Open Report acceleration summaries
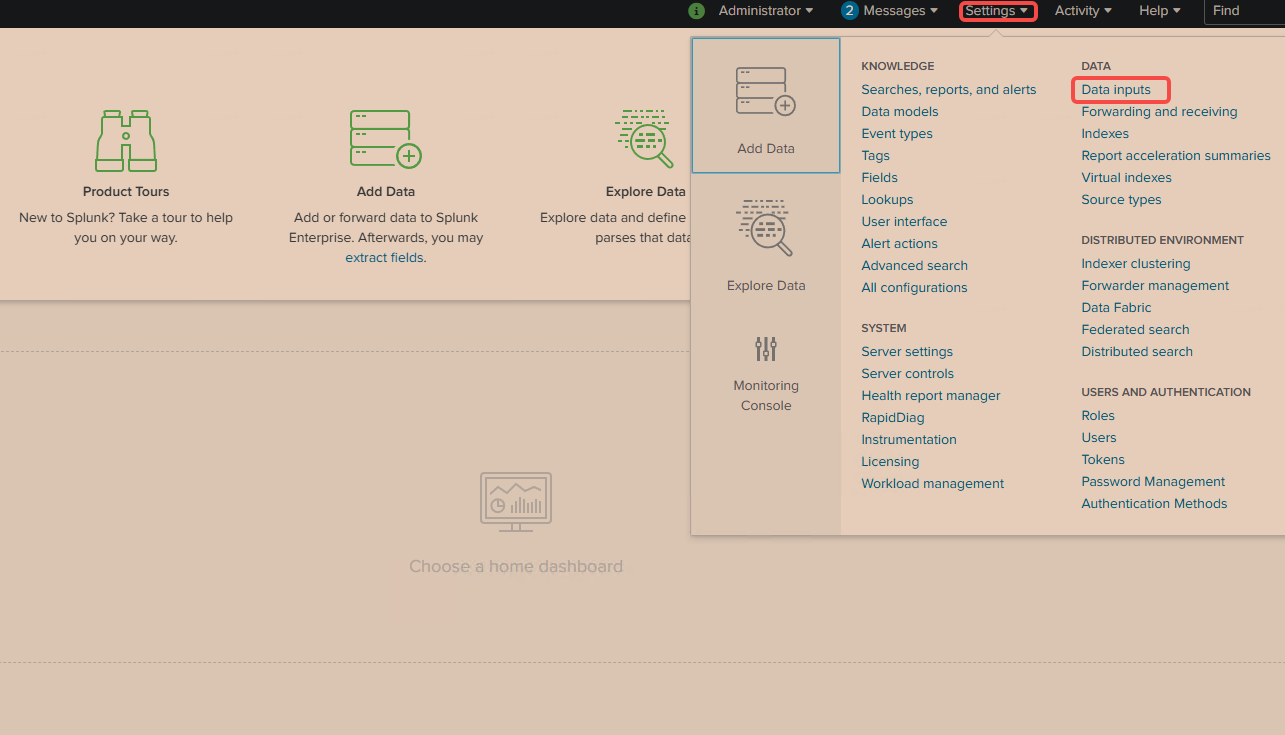 coord(1176,156)
